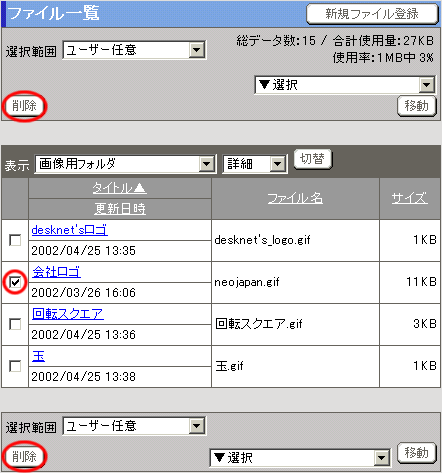Check the desknet'sロゴ row checkbox
Image resolution: width=442 pixels, height=473 pixels.
[15, 240]
